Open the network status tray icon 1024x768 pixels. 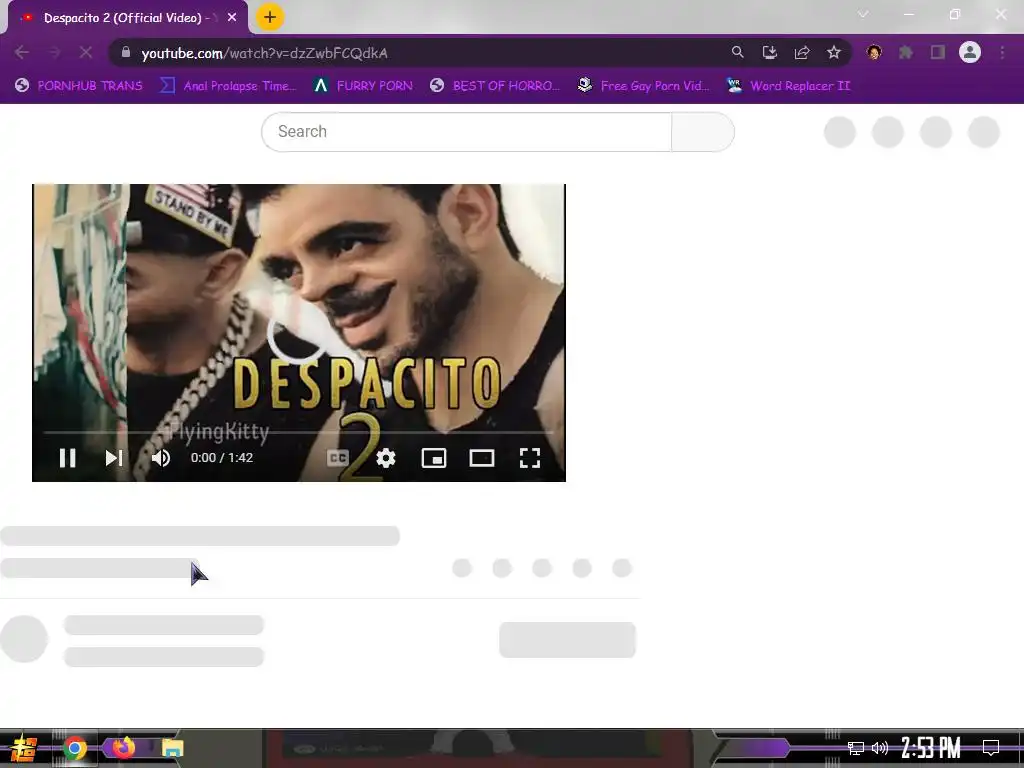856,748
